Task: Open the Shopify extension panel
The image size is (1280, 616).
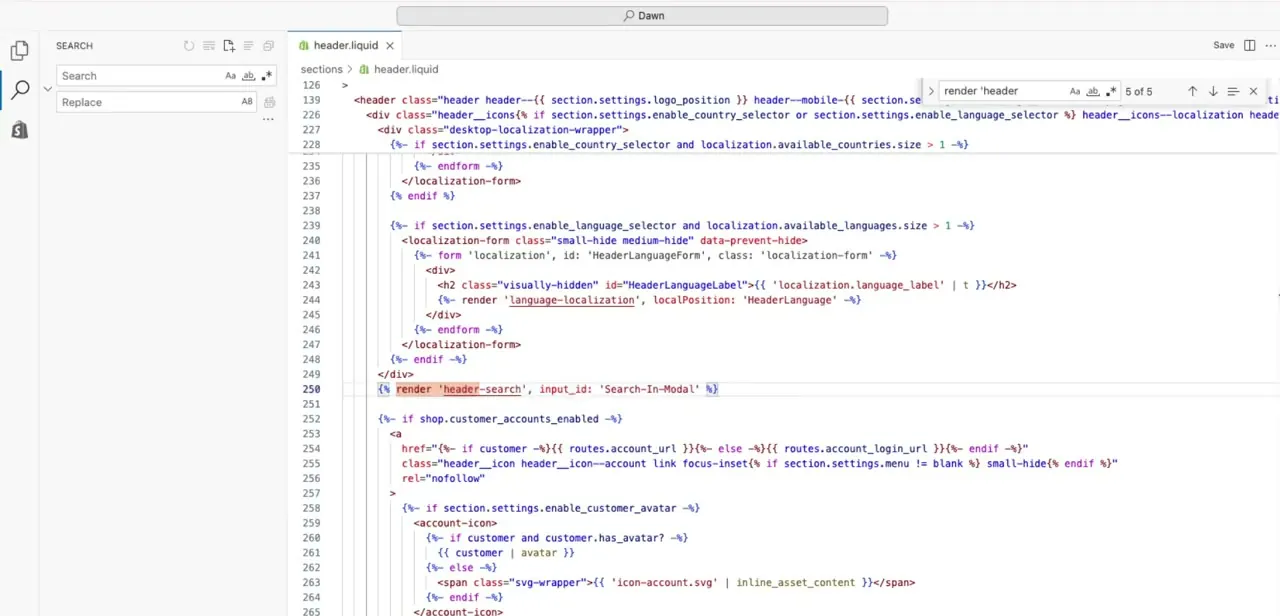Action: 19,131
